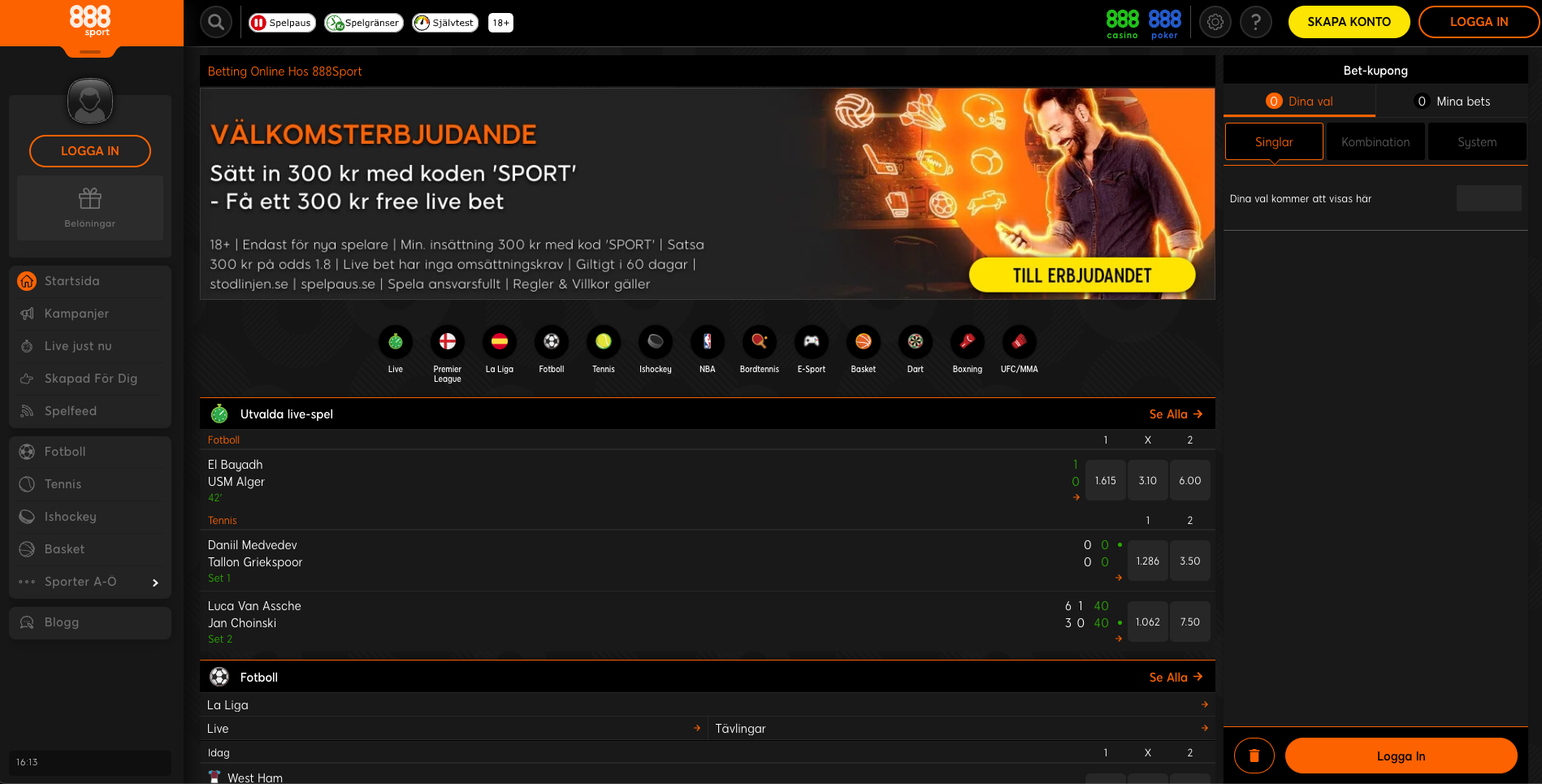1542x784 pixels.
Task: Select the Fotboll ball shortcut icon
Action: click(552, 342)
